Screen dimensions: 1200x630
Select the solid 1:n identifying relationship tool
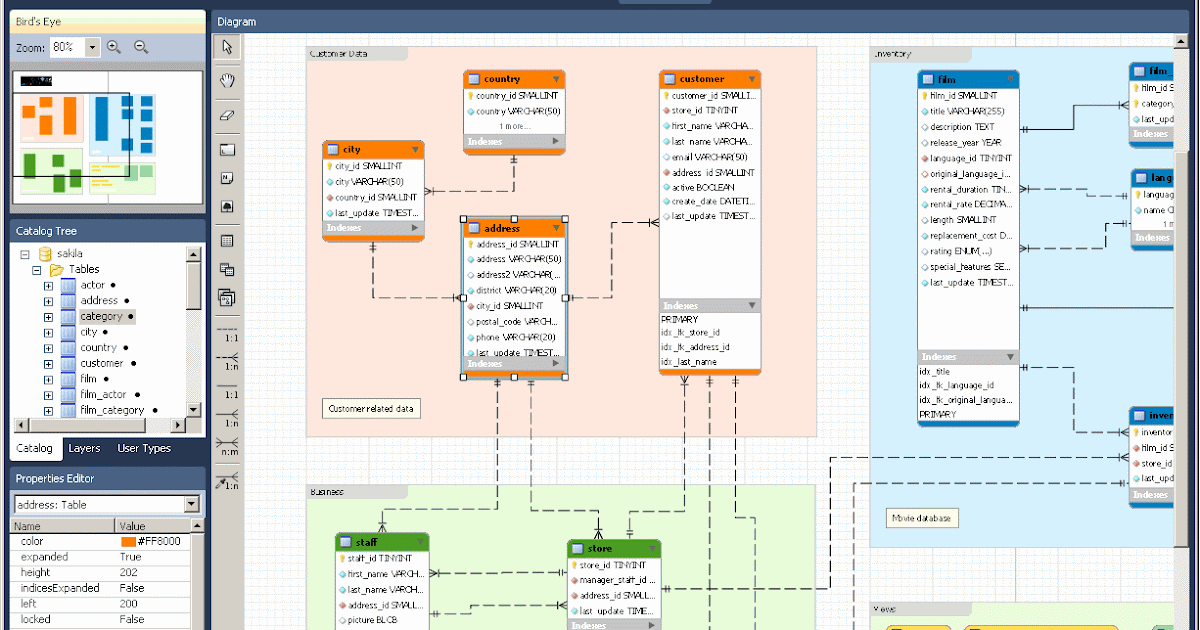(230, 420)
